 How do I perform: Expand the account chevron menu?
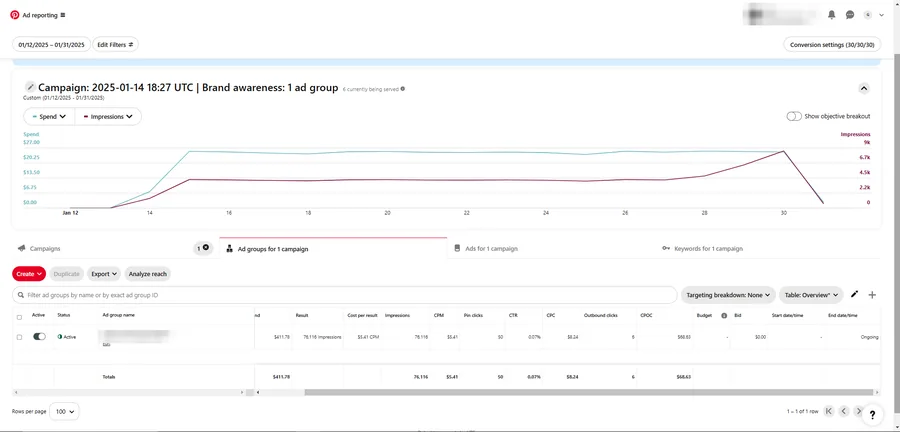tap(882, 15)
